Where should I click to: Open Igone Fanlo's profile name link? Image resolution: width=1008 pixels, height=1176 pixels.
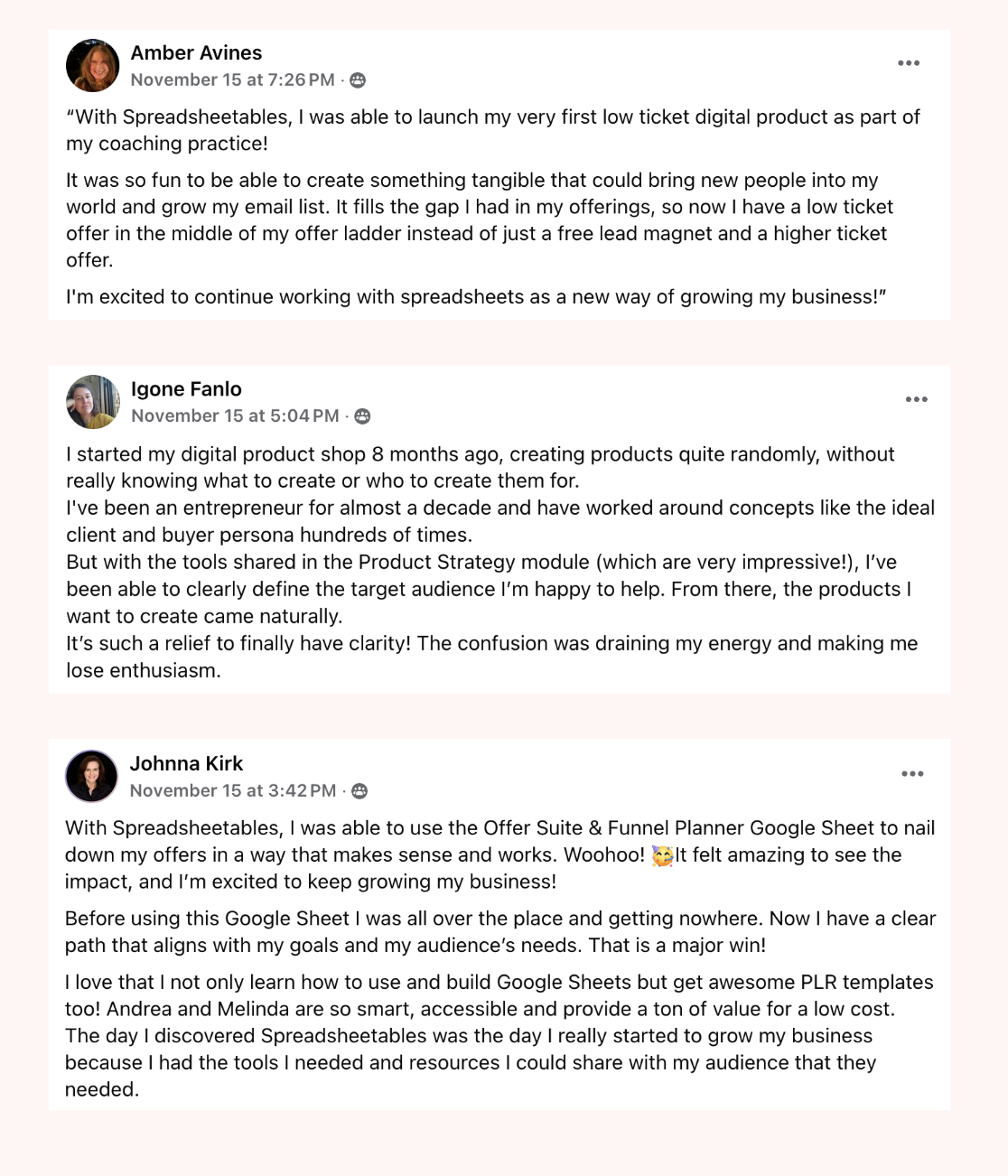[x=186, y=388]
